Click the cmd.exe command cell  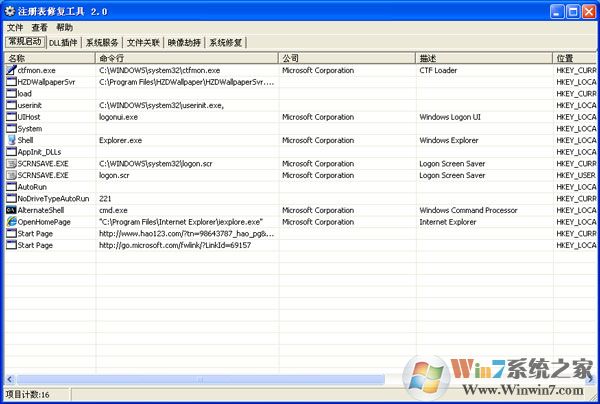coord(113,210)
